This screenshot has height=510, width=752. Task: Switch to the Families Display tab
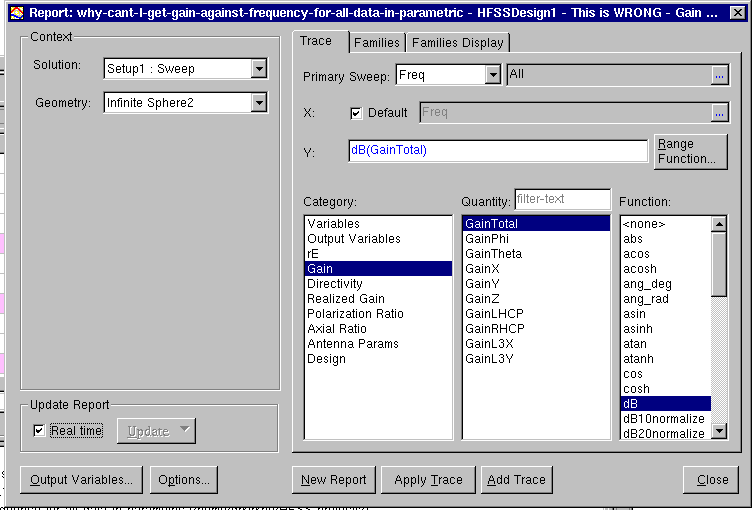[x=458, y=43]
